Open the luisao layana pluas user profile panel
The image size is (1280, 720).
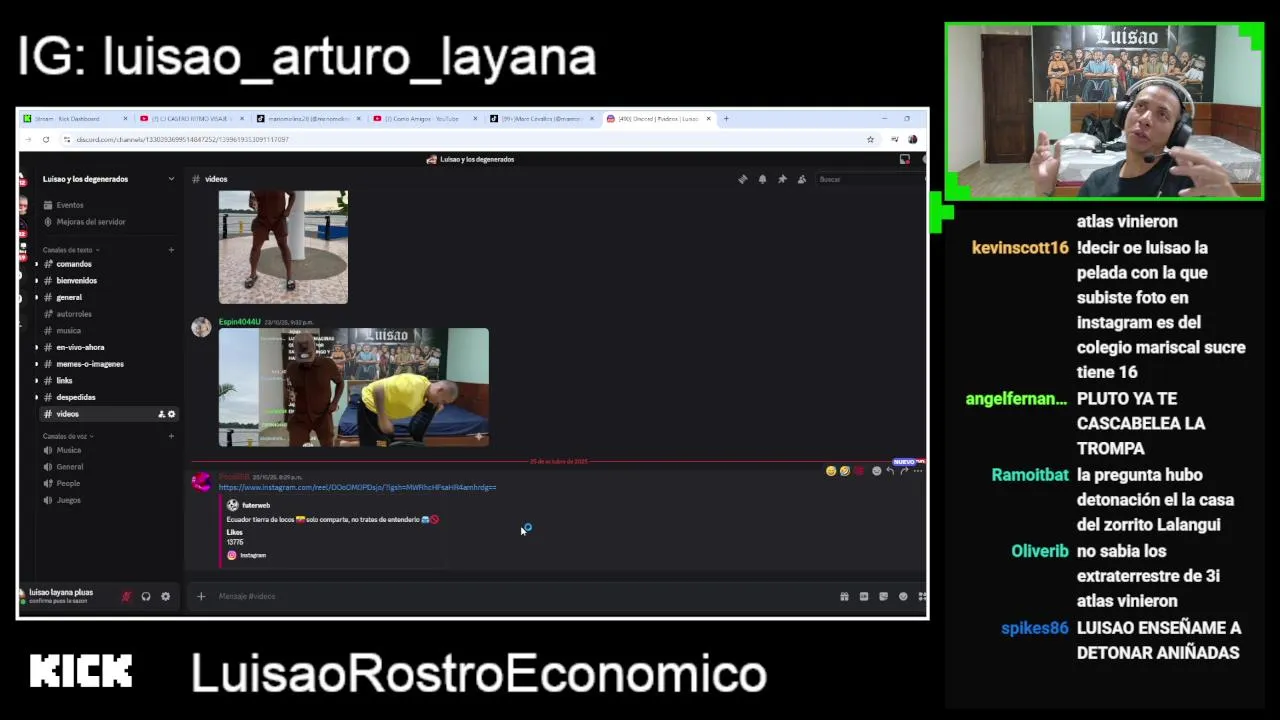pyautogui.click(x=60, y=596)
